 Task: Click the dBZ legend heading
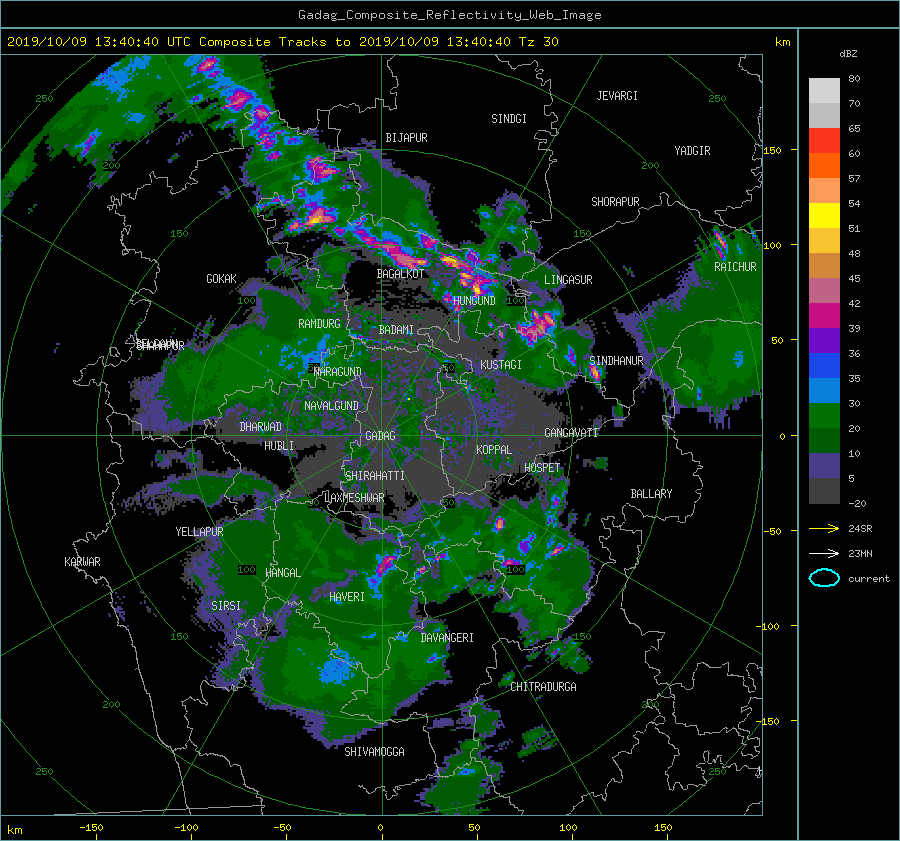[848, 53]
